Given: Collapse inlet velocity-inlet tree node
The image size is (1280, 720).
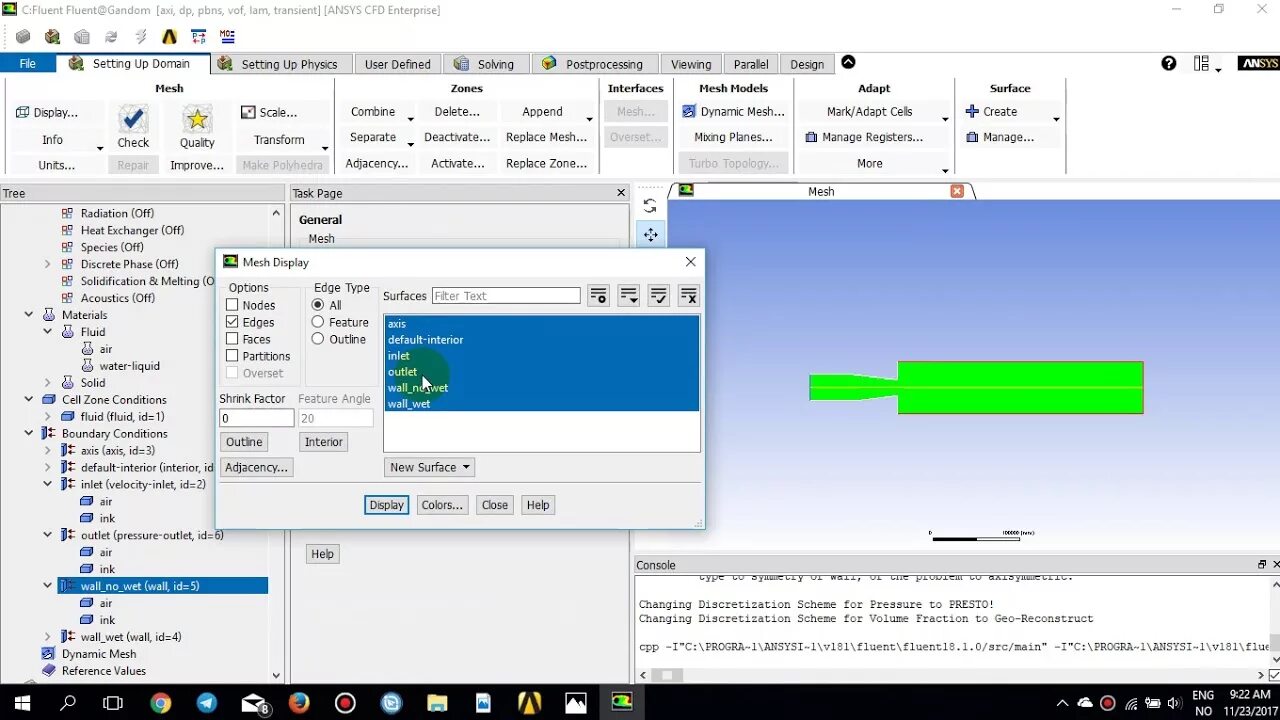Looking at the screenshot, I should tap(47, 484).
